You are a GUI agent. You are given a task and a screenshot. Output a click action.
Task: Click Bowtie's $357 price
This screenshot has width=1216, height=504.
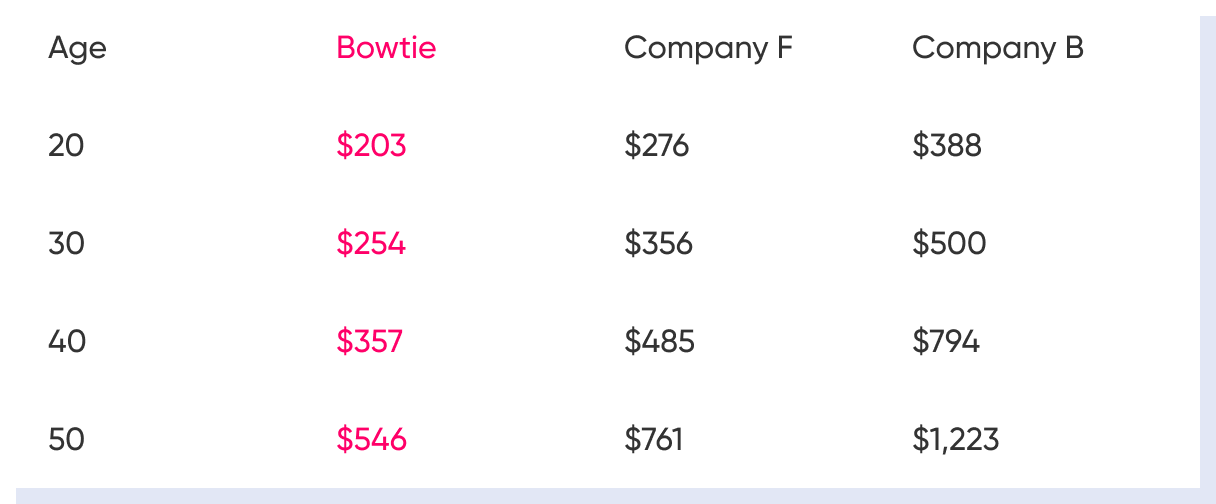[x=369, y=342]
